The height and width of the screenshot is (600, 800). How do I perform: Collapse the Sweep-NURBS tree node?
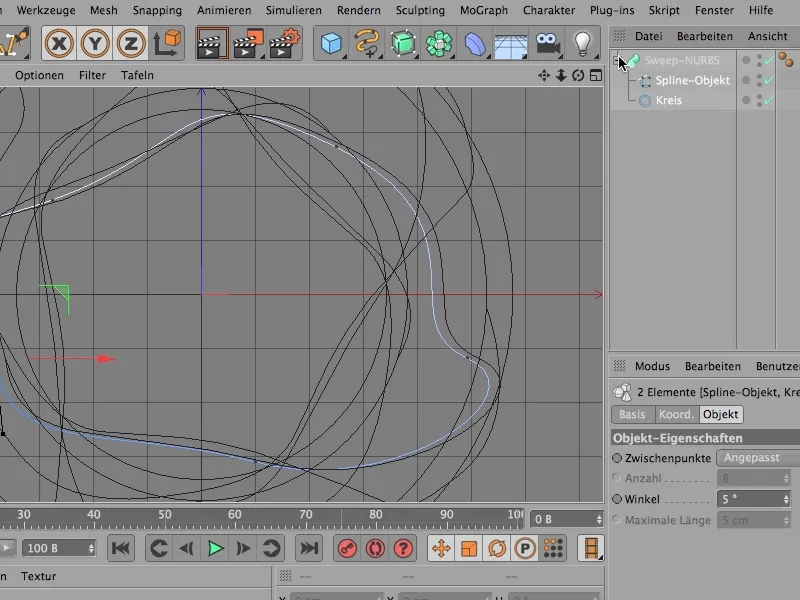(x=616, y=60)
